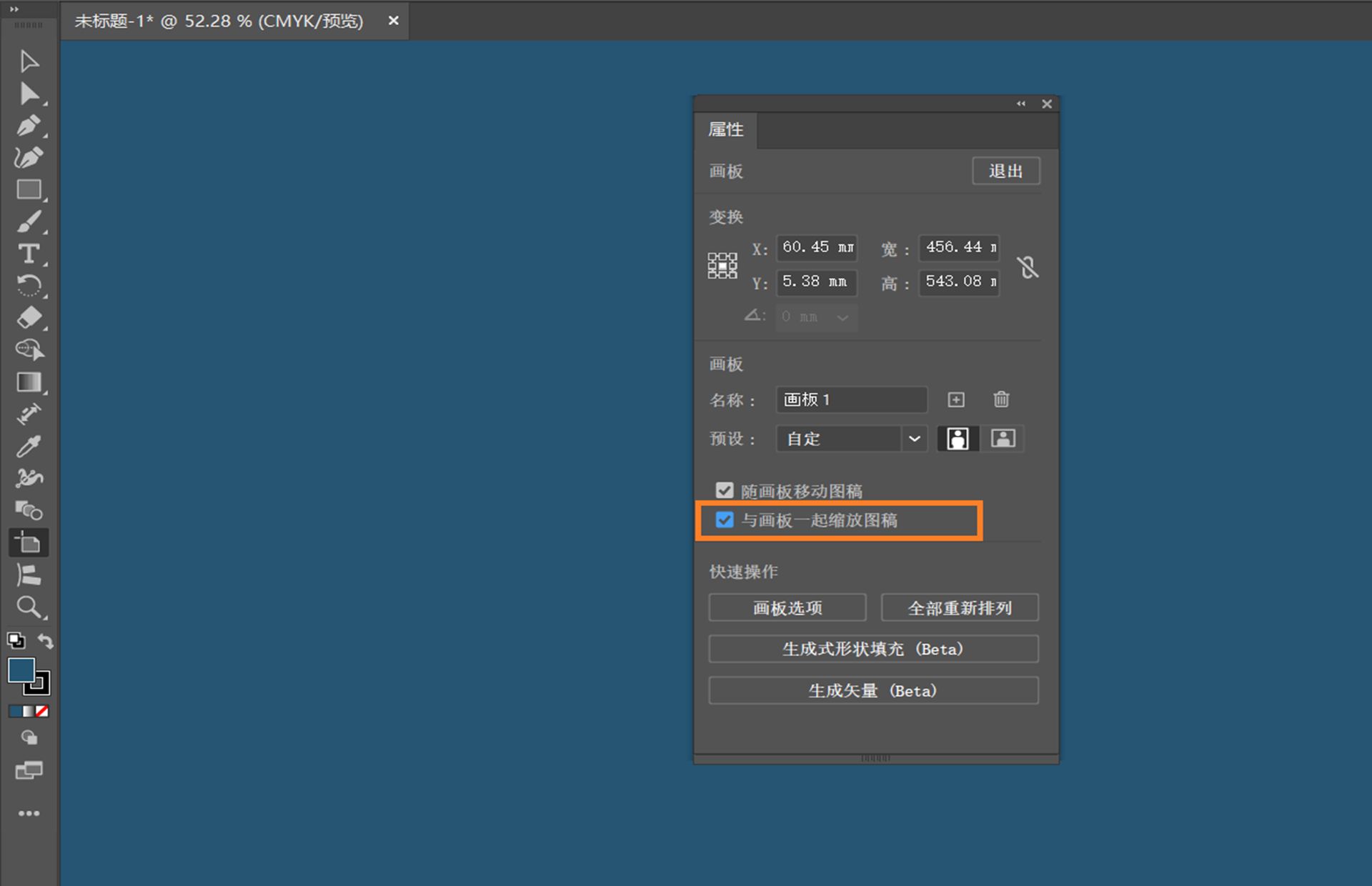The height and width of the screenshot is (886, 1372).
Task: Collapse the Properties panel with double arrows
Action: (1020, 104)
